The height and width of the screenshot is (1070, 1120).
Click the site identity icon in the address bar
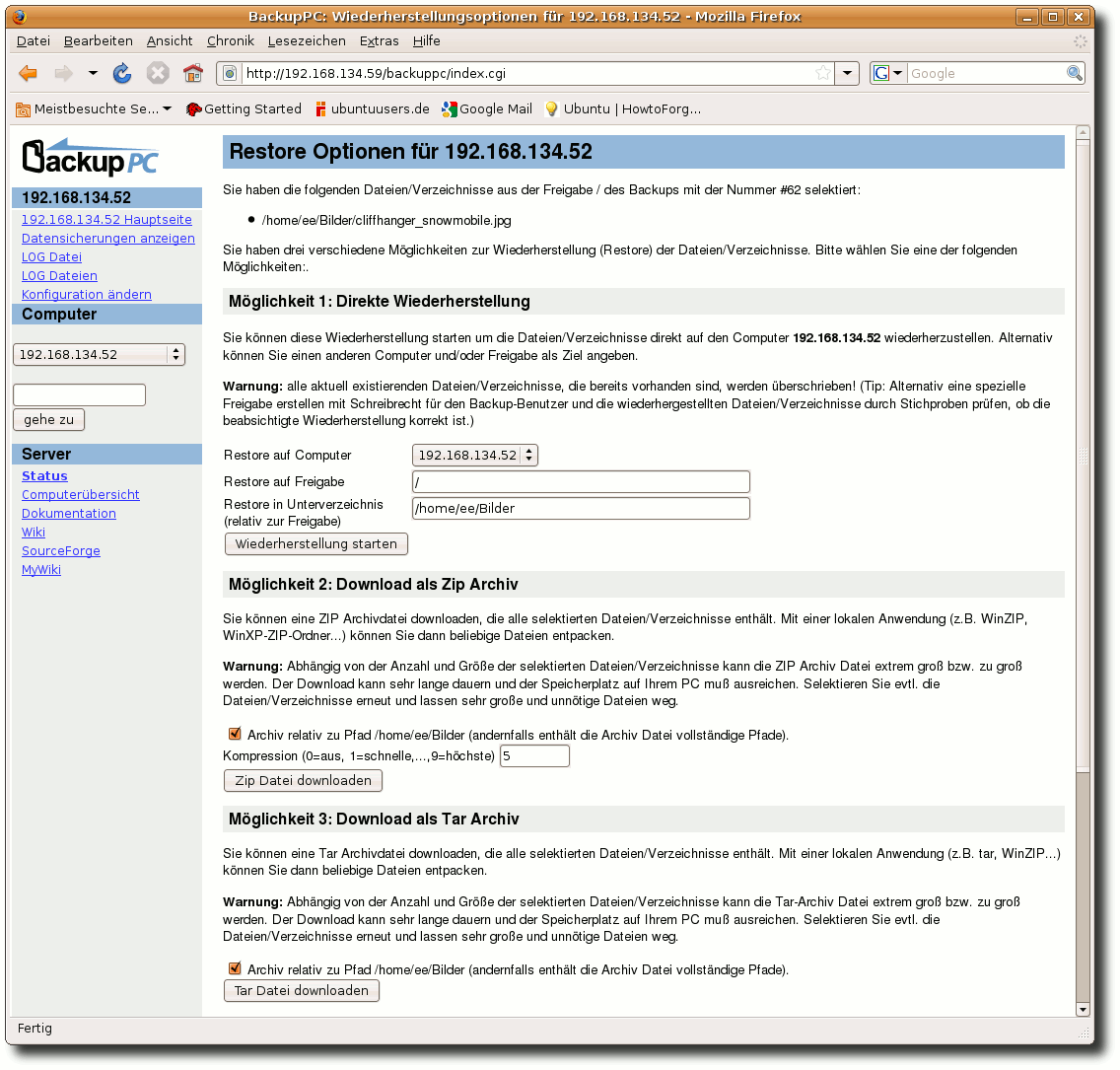coord(230,73)
